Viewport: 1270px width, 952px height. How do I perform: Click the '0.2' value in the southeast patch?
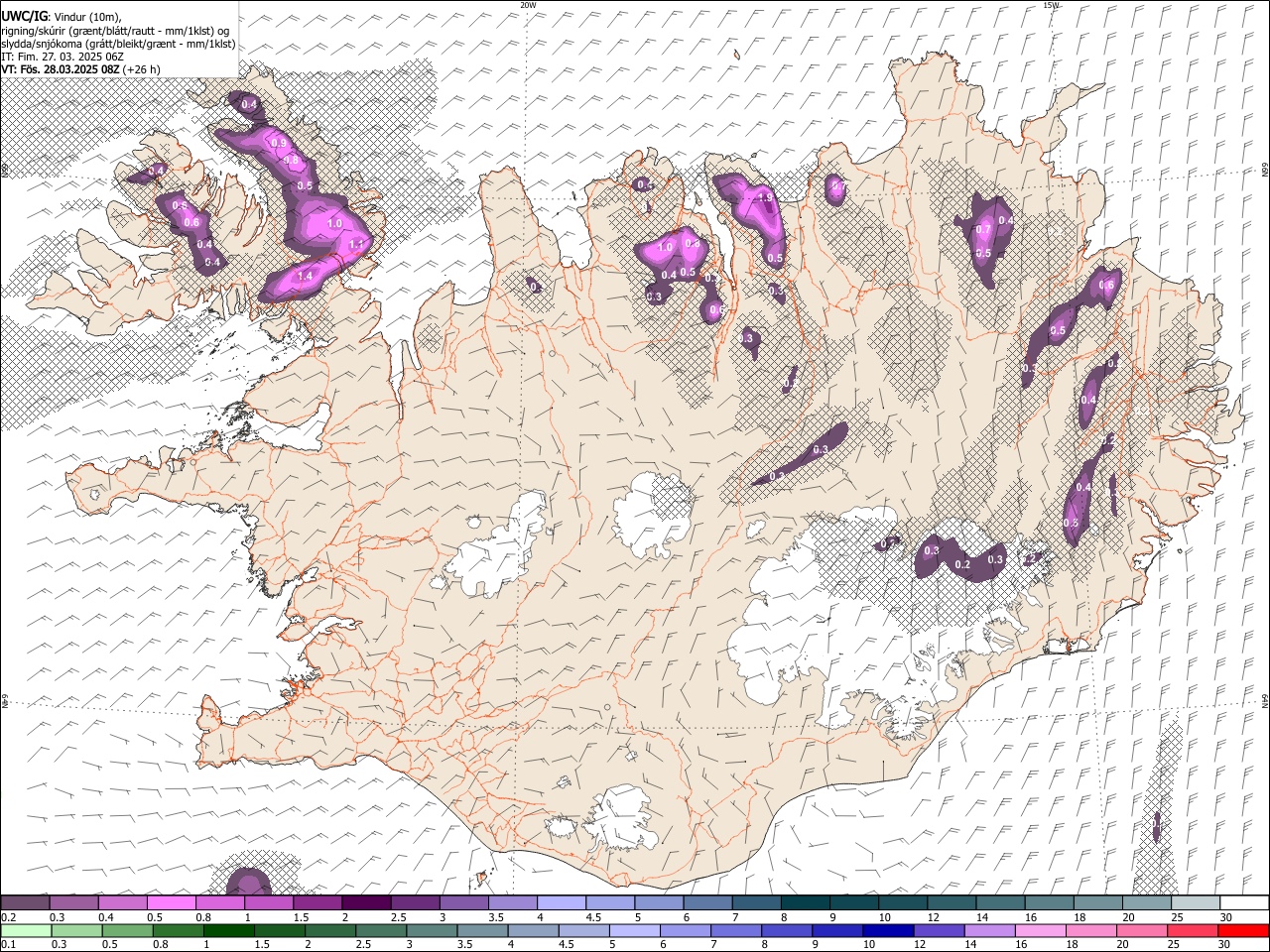coord(961,564)
